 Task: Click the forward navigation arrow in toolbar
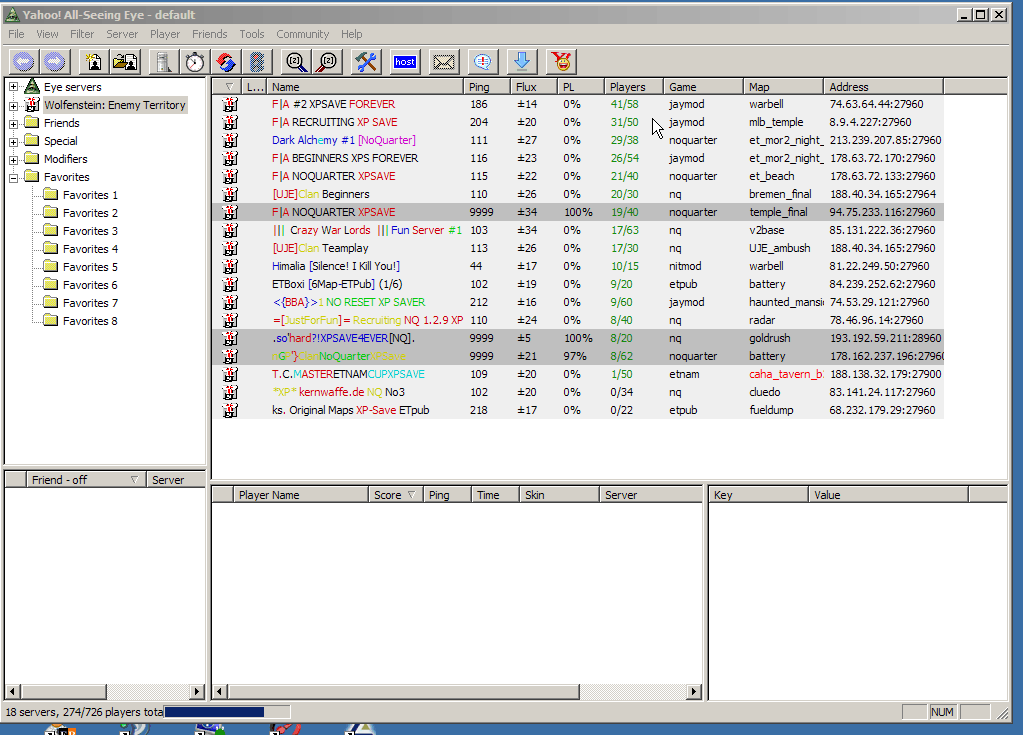(x=55, y=62)
